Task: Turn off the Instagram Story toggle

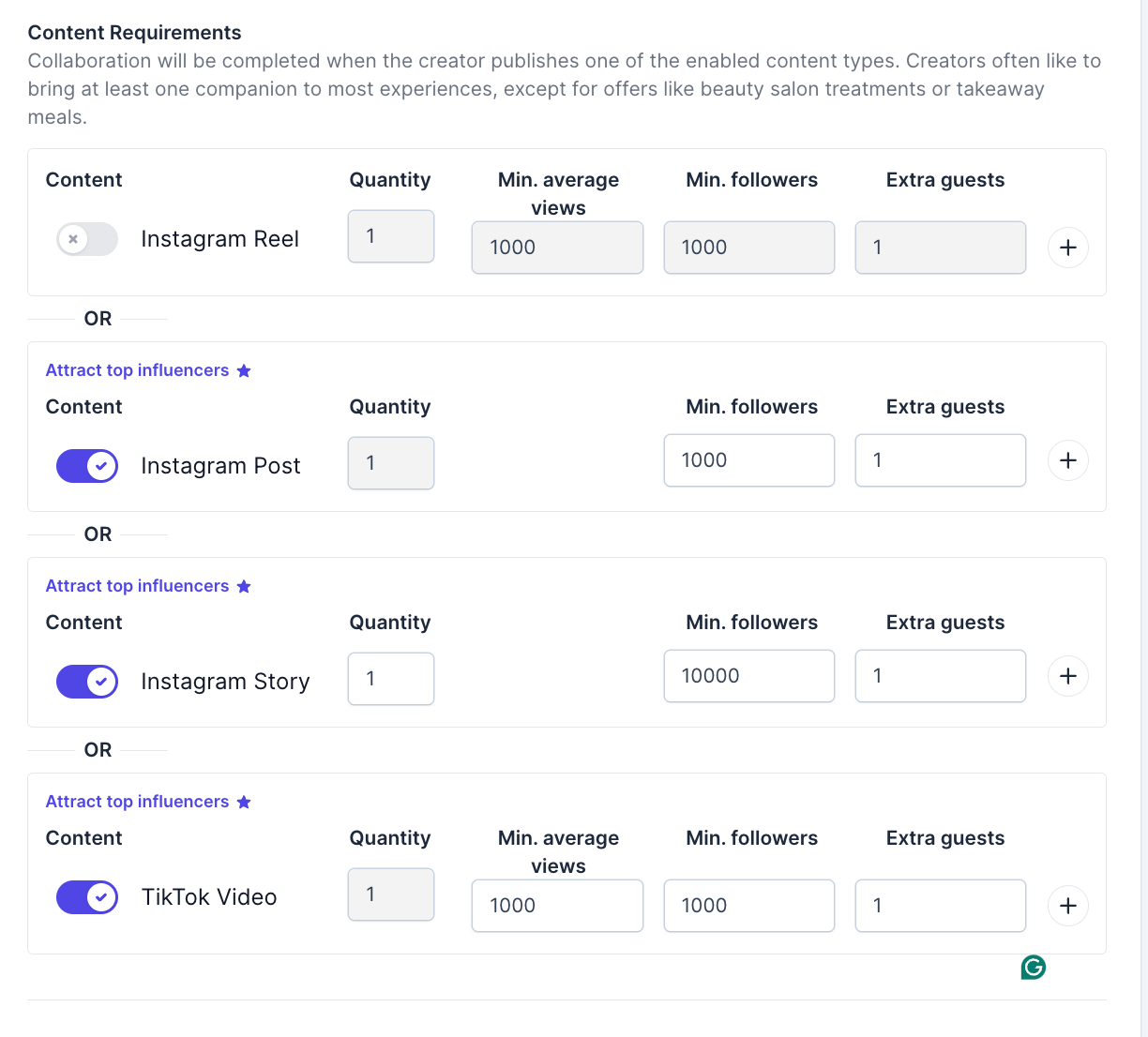Action: [87, 682]
